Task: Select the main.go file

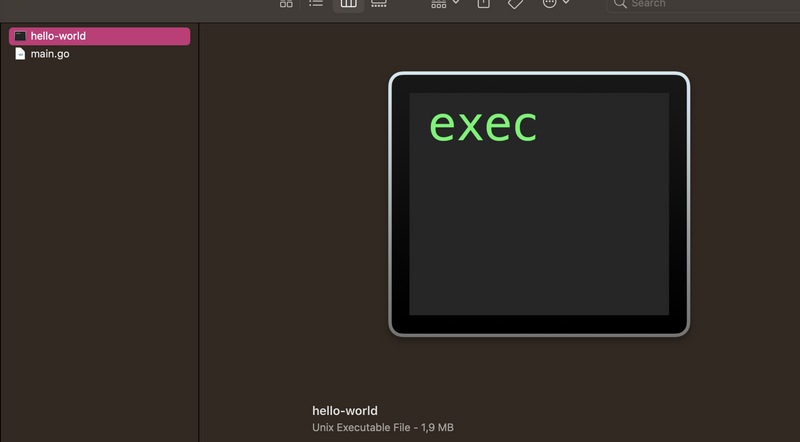Action: point(50,54)
